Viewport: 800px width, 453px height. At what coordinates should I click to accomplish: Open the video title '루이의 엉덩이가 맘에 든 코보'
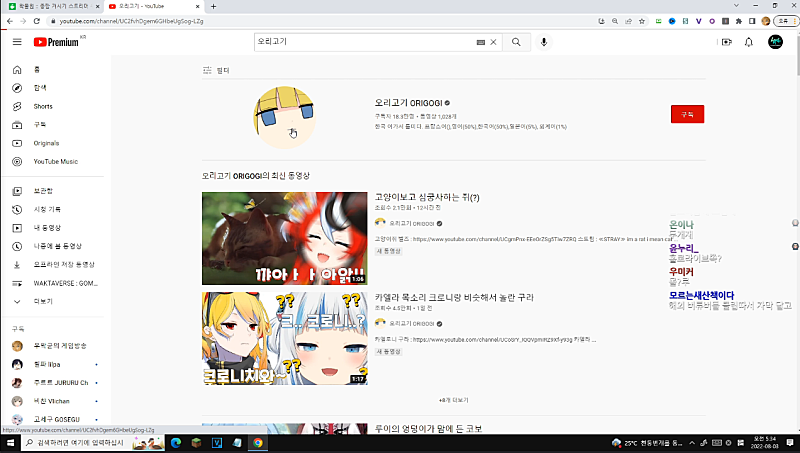pyautogui.click(x=428, y=429)
